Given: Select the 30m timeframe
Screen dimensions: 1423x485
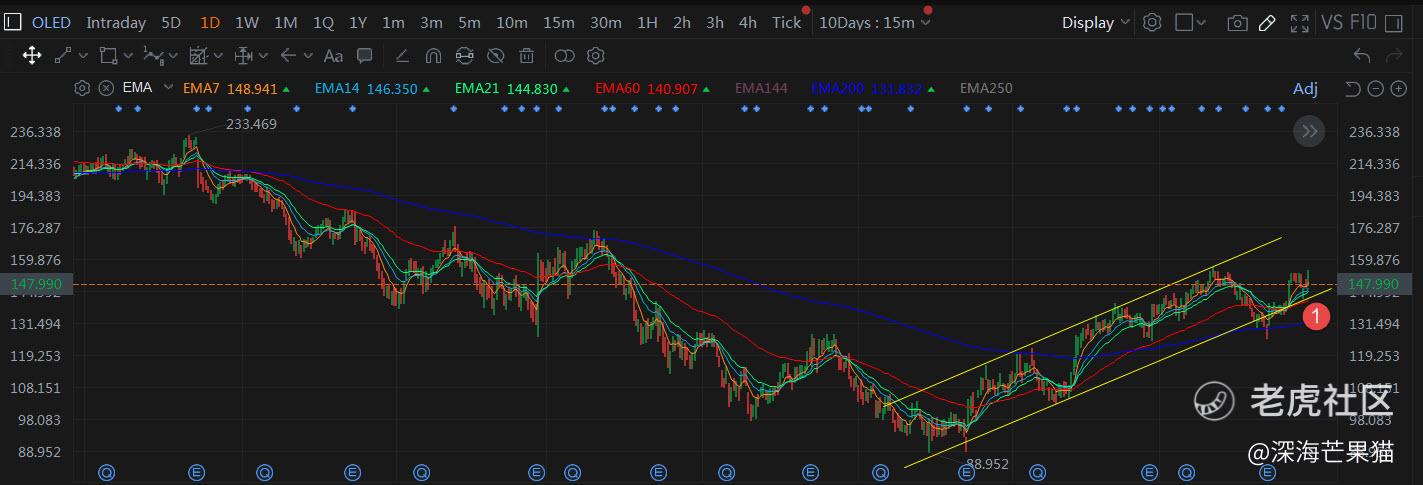Looking at the screenshot, I should coord(605,22).
